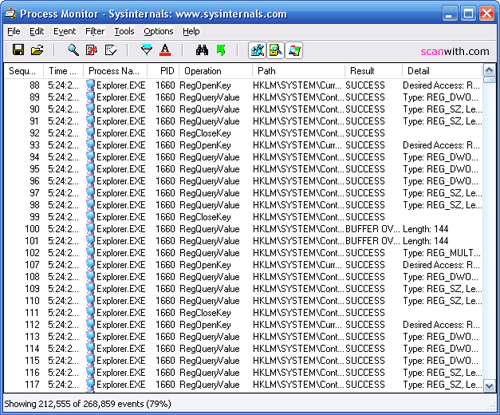Minimize the Process Monitor window
This screenshot has width=500, height=415.
tap(450, 14)
